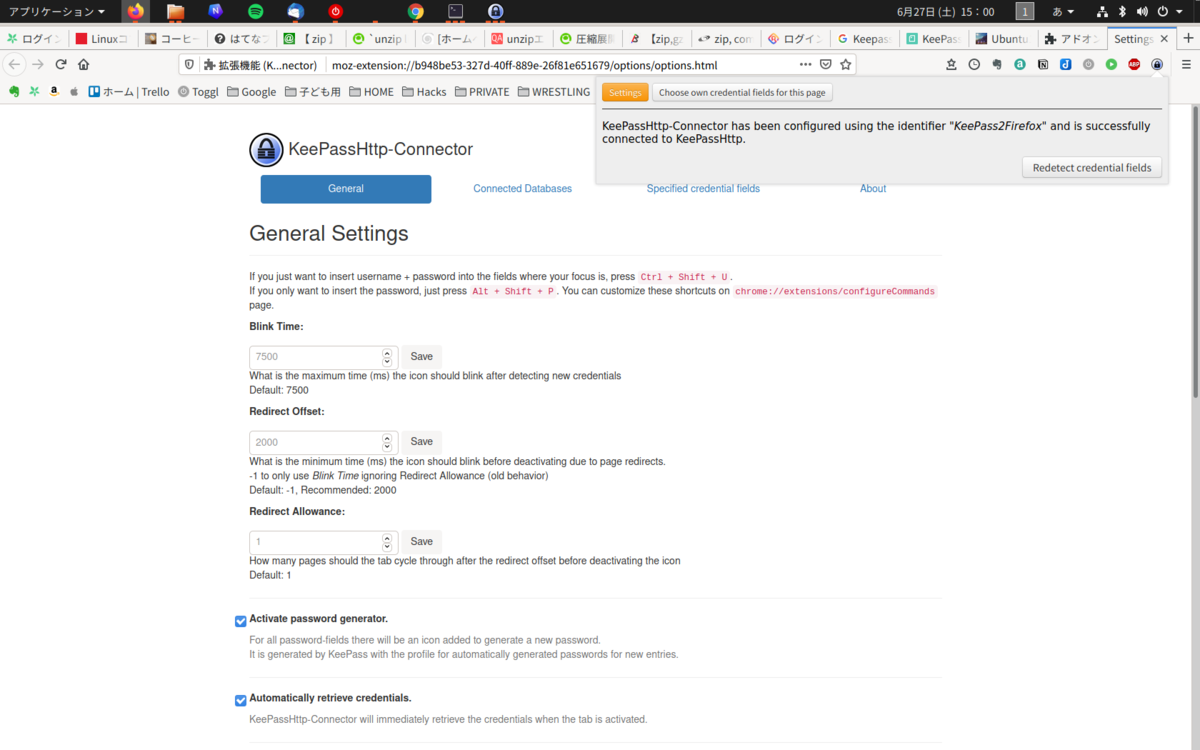
Task: Bookmark this page with the star icon
Action: 846,64
